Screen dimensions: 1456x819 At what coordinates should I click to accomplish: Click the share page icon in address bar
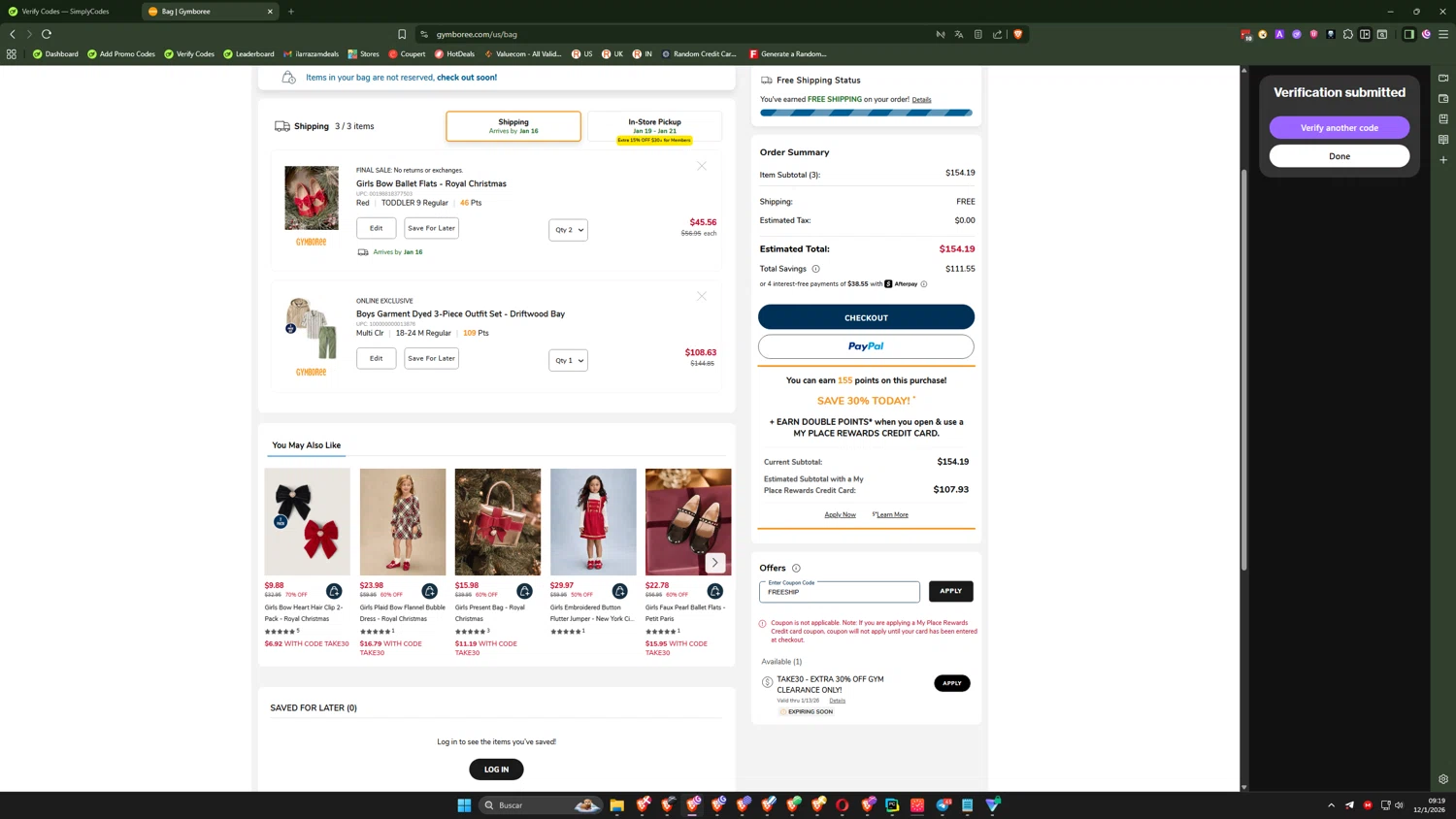pyautogui.click(x=997, y=34)
